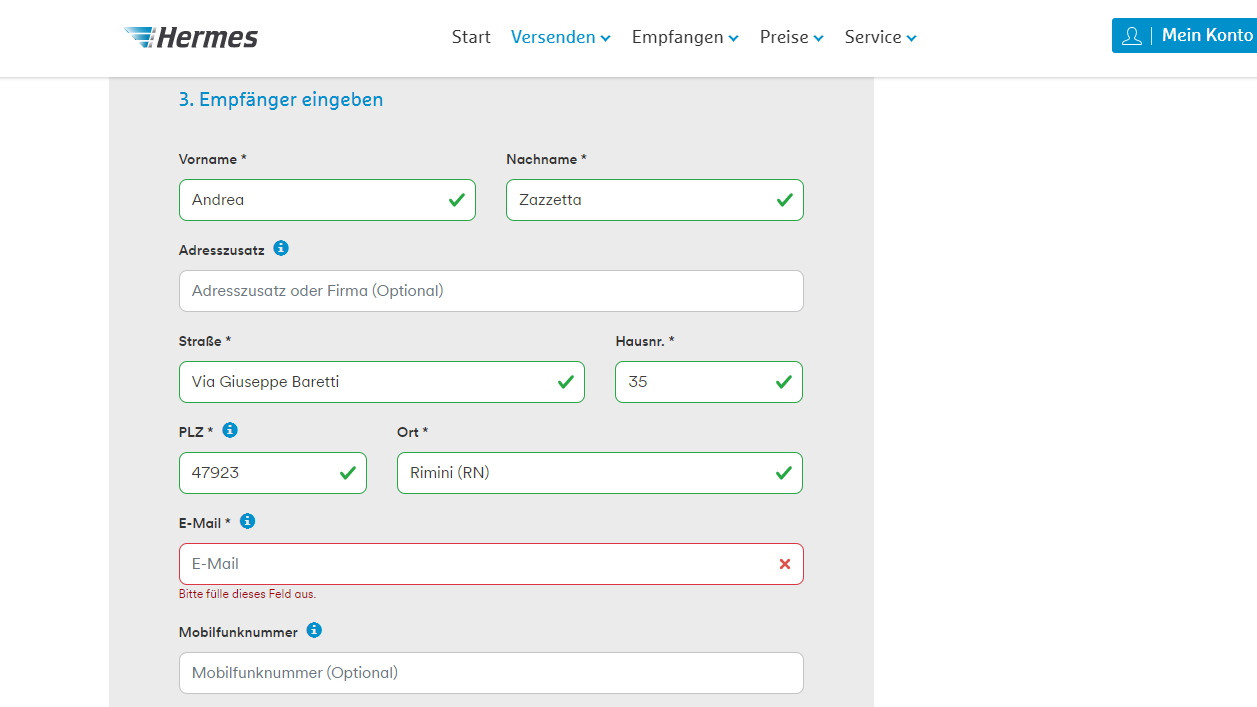Click the green checkmark in PLZ field
Screen dimensions: 1257x707
tap(348, 473)
